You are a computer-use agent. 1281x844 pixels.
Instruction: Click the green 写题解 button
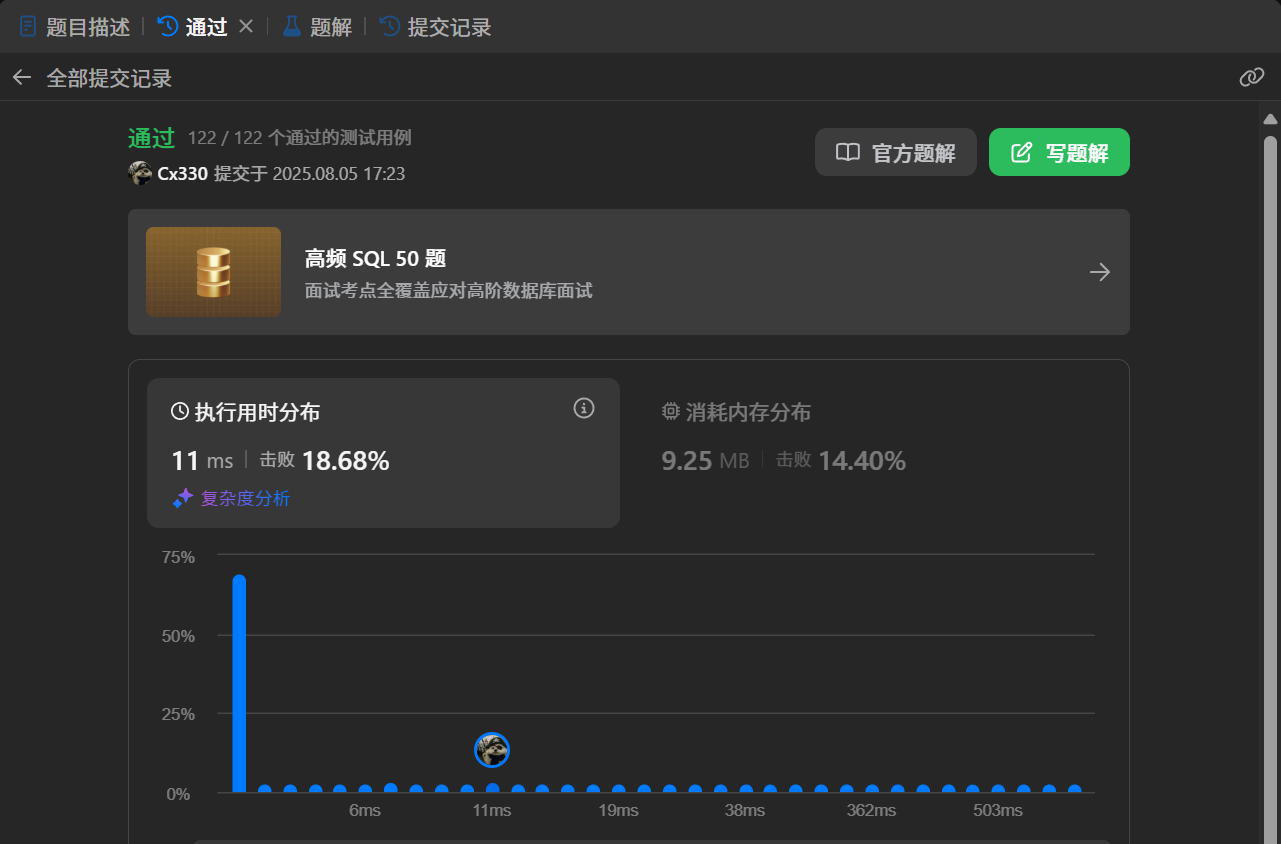point(1059,152)
